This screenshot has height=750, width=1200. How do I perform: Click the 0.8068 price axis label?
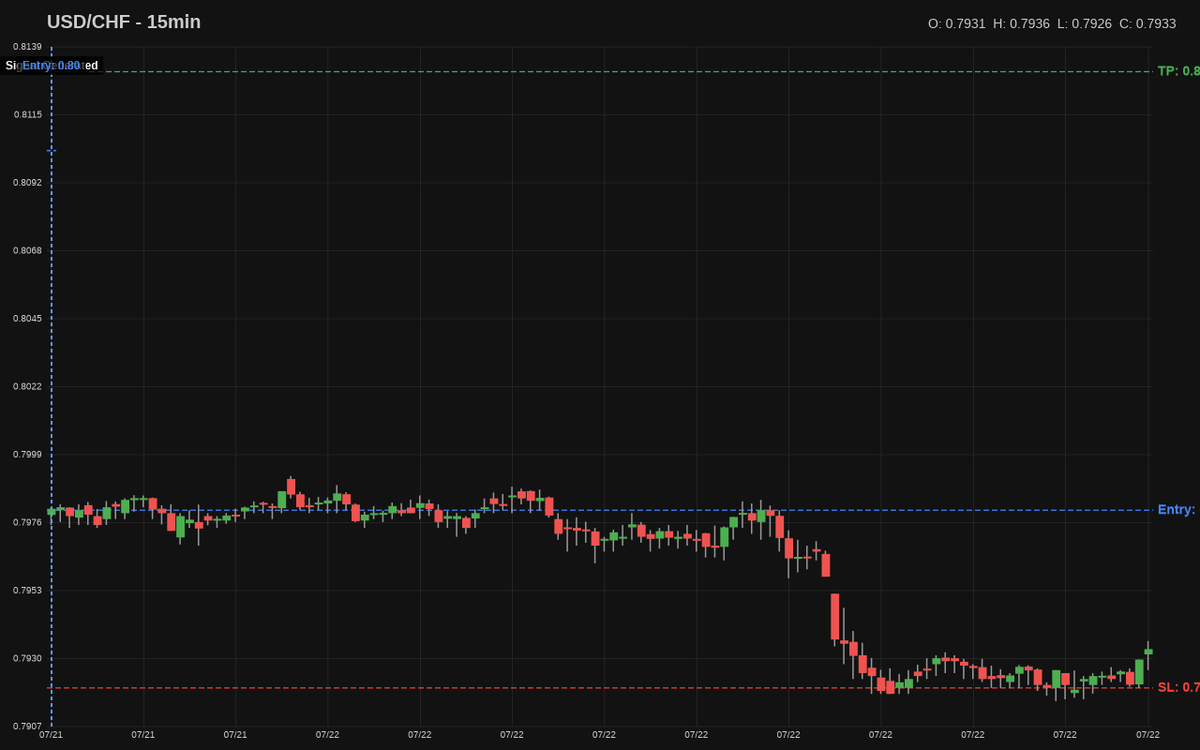(27, 251)
